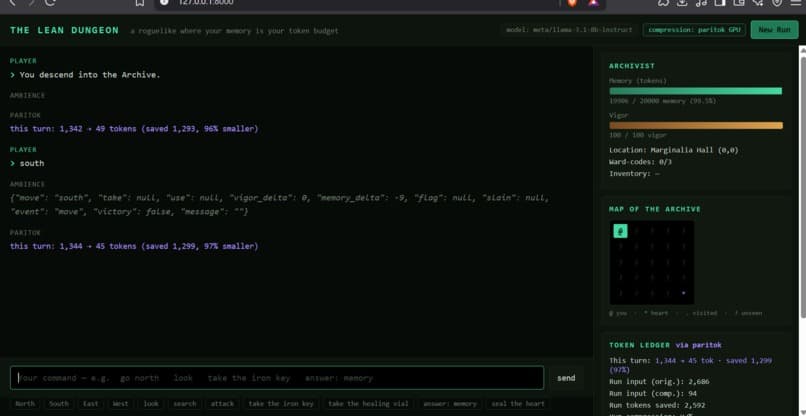The height and width of the screenshot is (416, 806).
Task: Click the MAP OF THE ARCHIVE heading
Action: click(x=655, y=209)
